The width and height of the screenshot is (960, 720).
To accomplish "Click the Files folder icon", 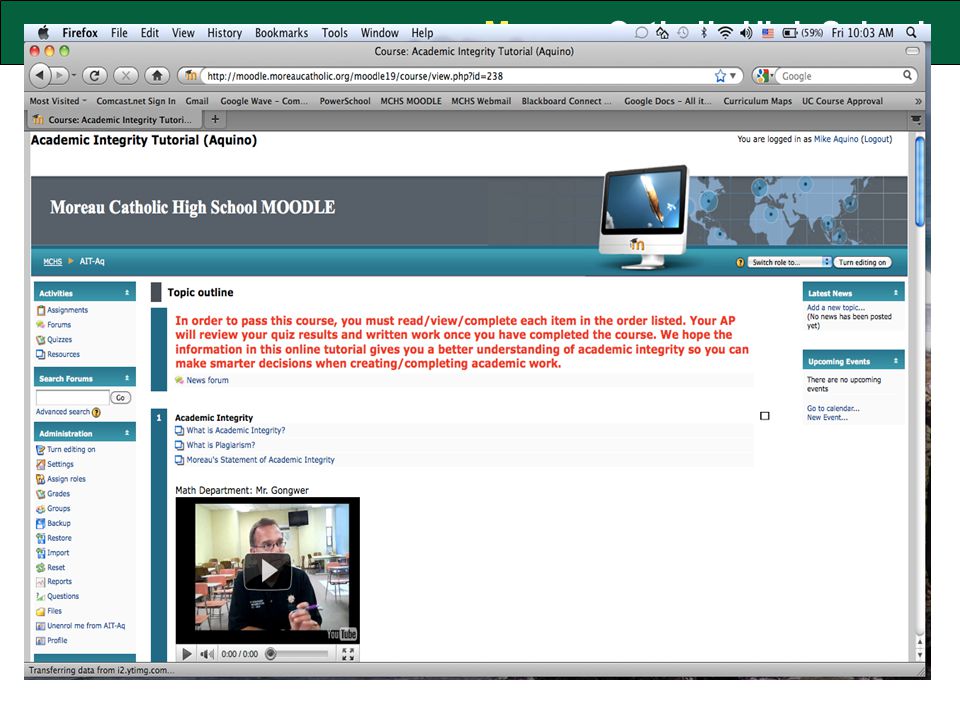I will [40, 611].
